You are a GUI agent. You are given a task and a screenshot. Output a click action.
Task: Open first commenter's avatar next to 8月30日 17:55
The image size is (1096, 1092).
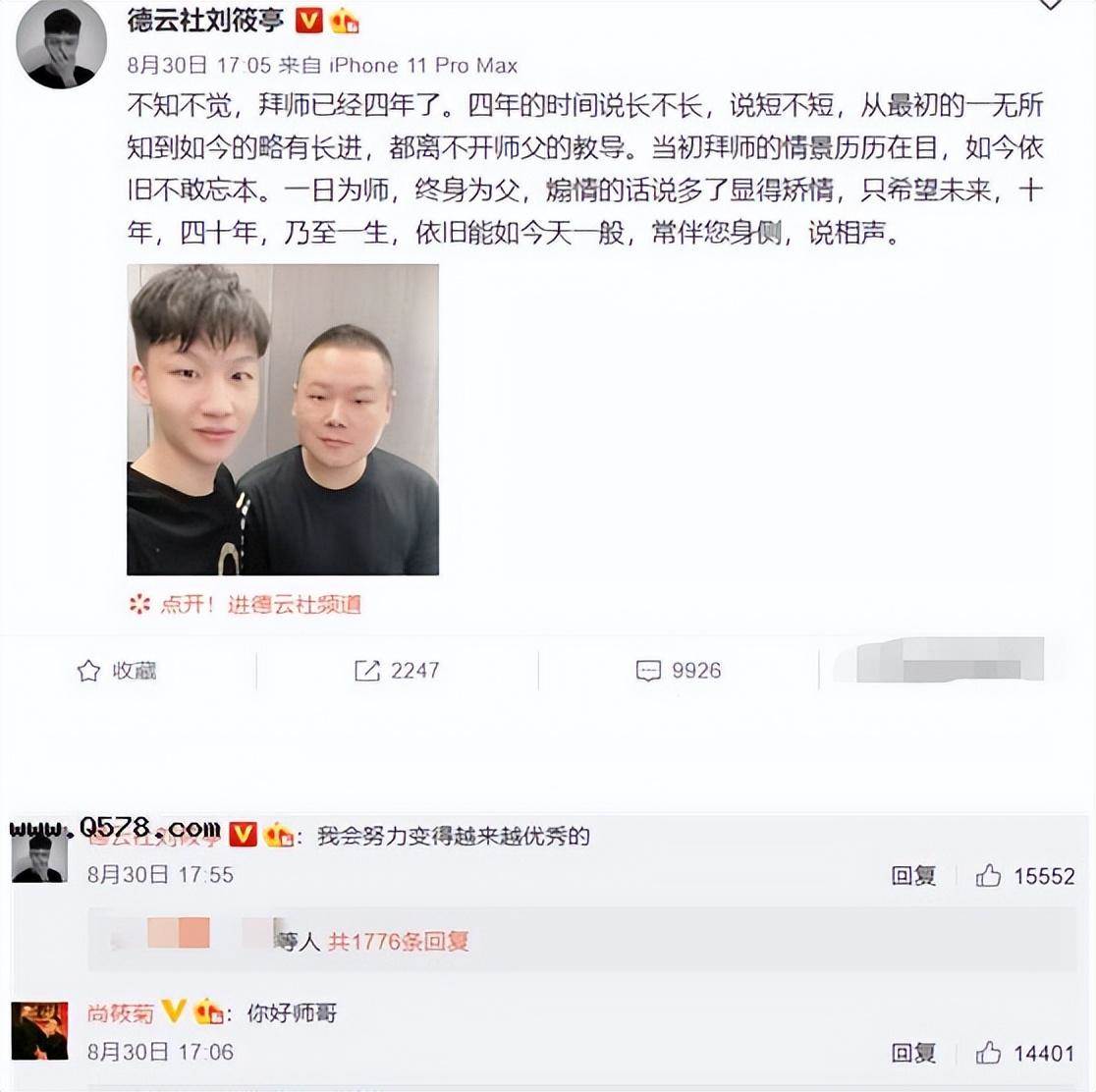40,854
